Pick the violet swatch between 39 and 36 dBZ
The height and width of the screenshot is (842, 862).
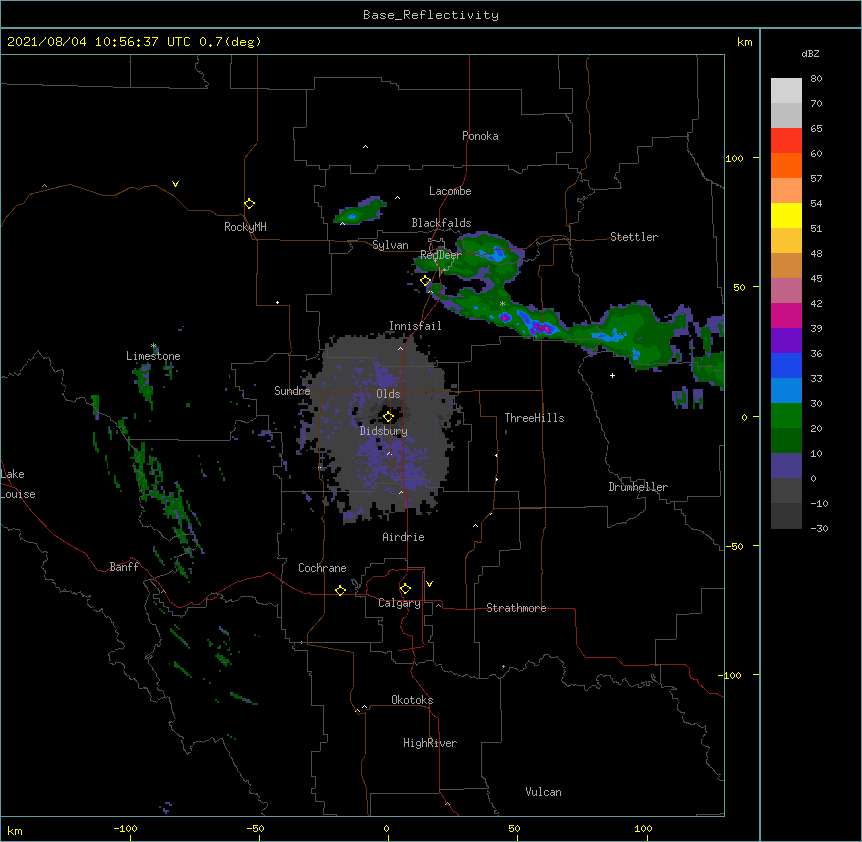tap(786, 341)
